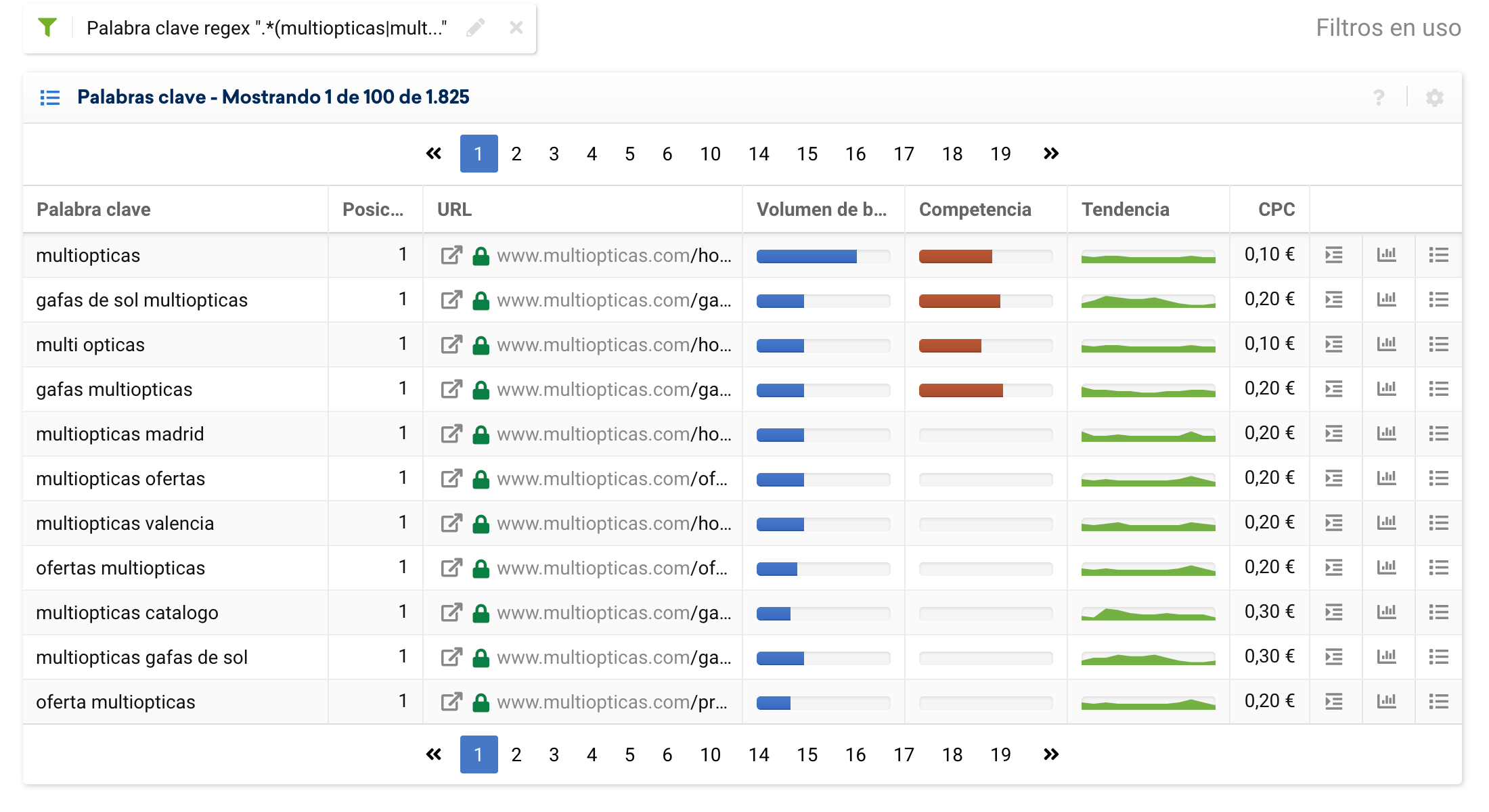
Task: Select keyword 'multiopticas valencia'
Action: tap(125, 524)
